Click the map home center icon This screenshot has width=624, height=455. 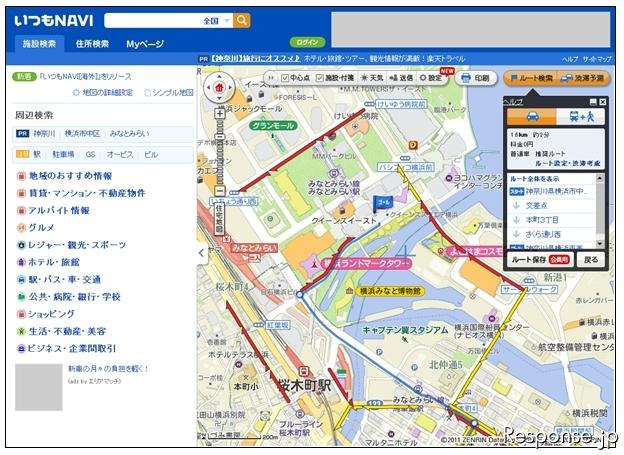[219, 88]
